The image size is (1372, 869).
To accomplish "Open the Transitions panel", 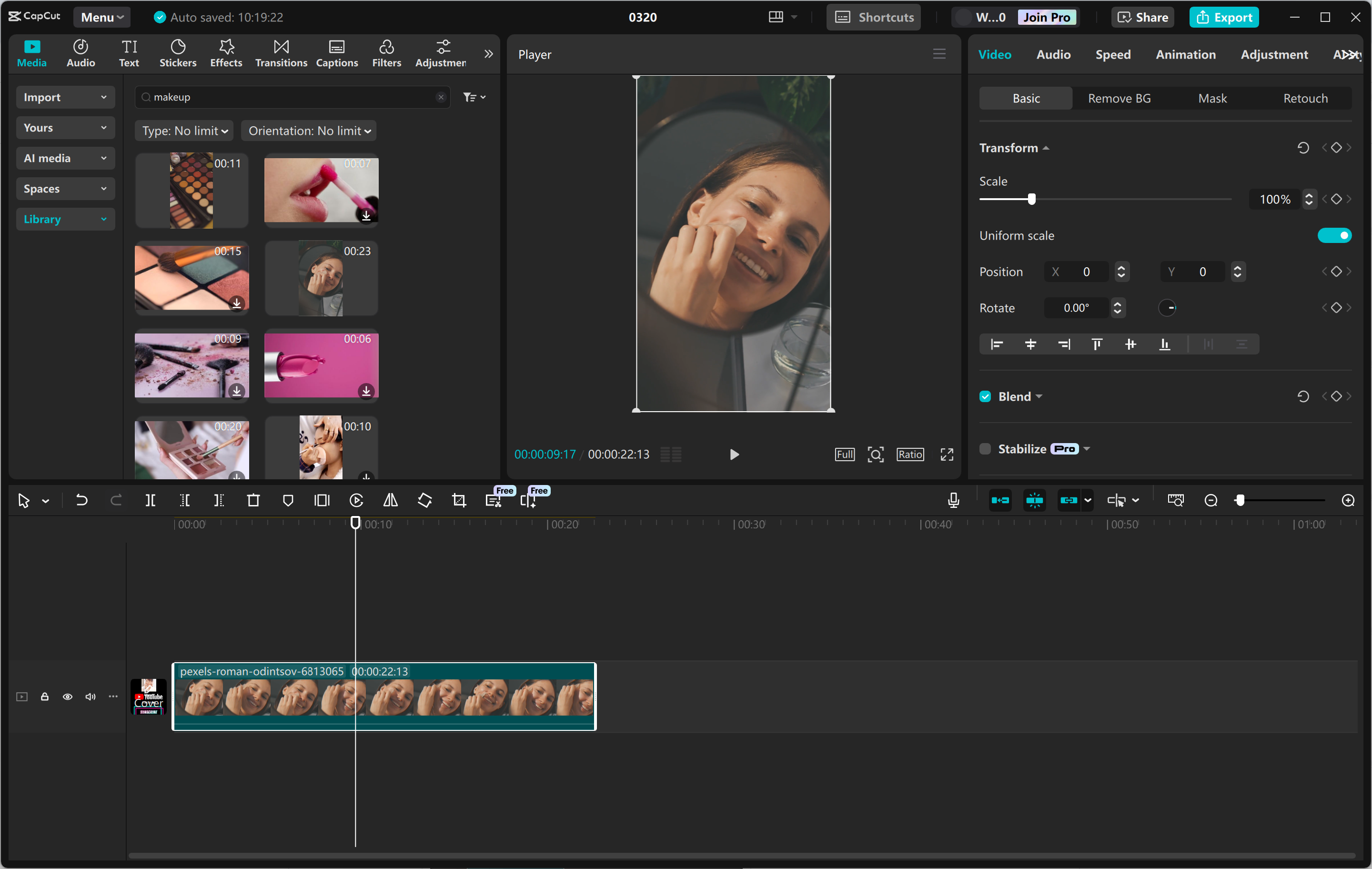I will click(280, 53).
